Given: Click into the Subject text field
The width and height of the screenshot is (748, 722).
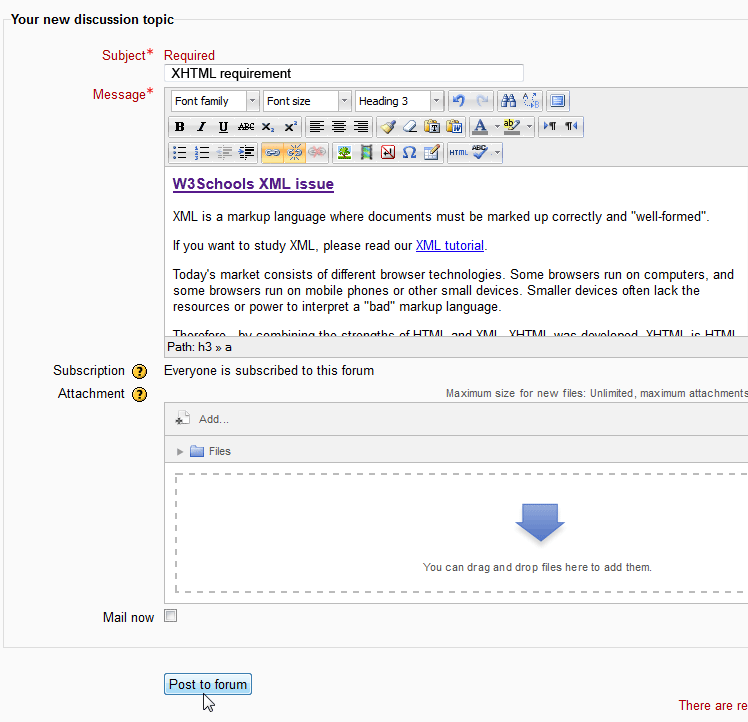Looking at the screenshot, I should [x=343, y=73].
